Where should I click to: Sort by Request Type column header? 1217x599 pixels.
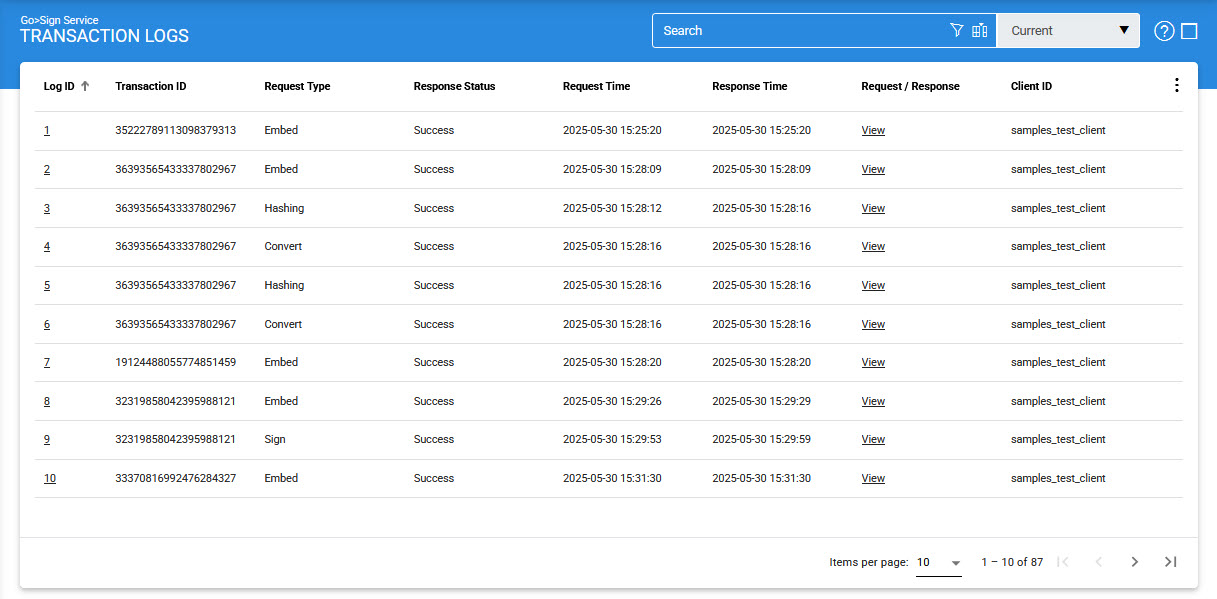[x=297, y=86]
